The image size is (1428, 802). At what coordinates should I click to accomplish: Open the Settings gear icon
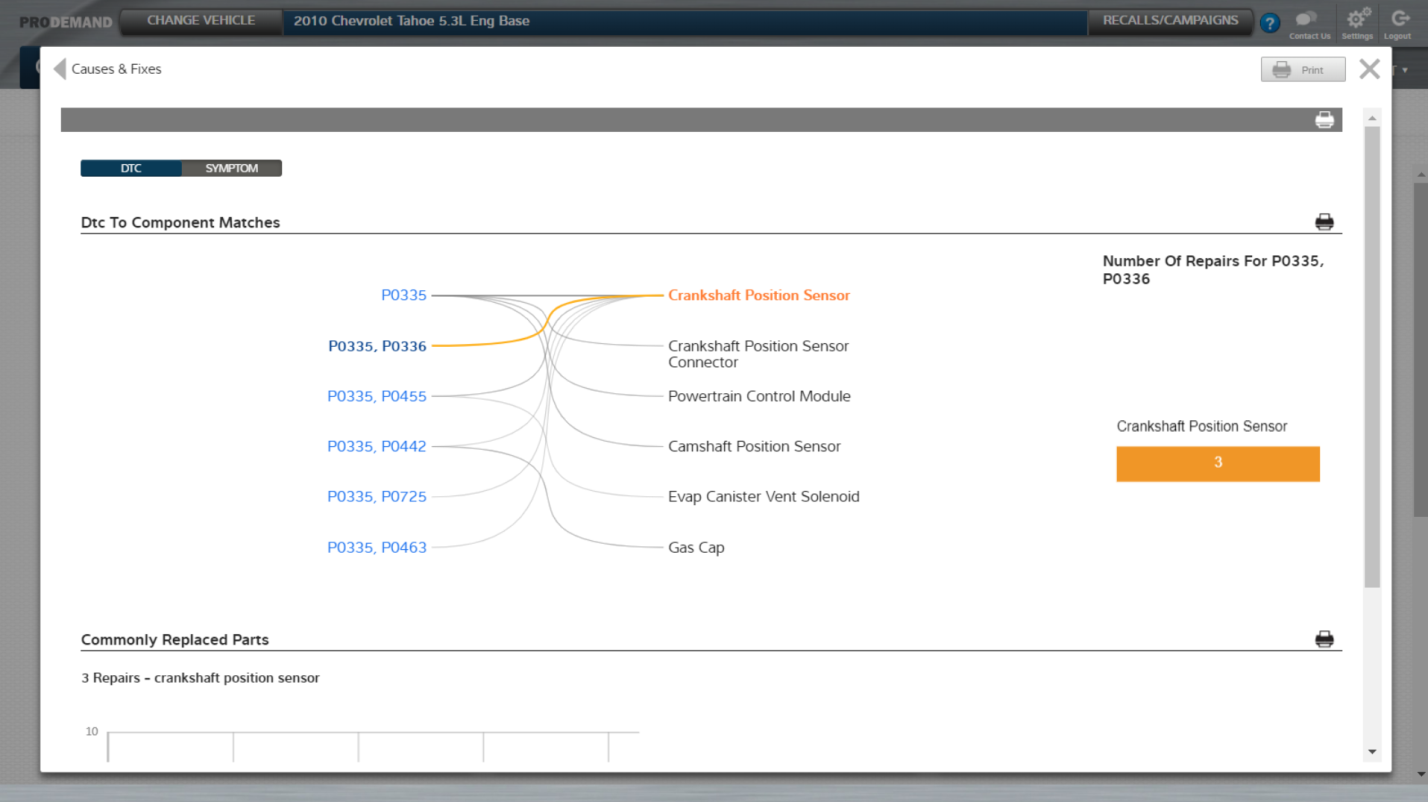[x=1357, y=23]
